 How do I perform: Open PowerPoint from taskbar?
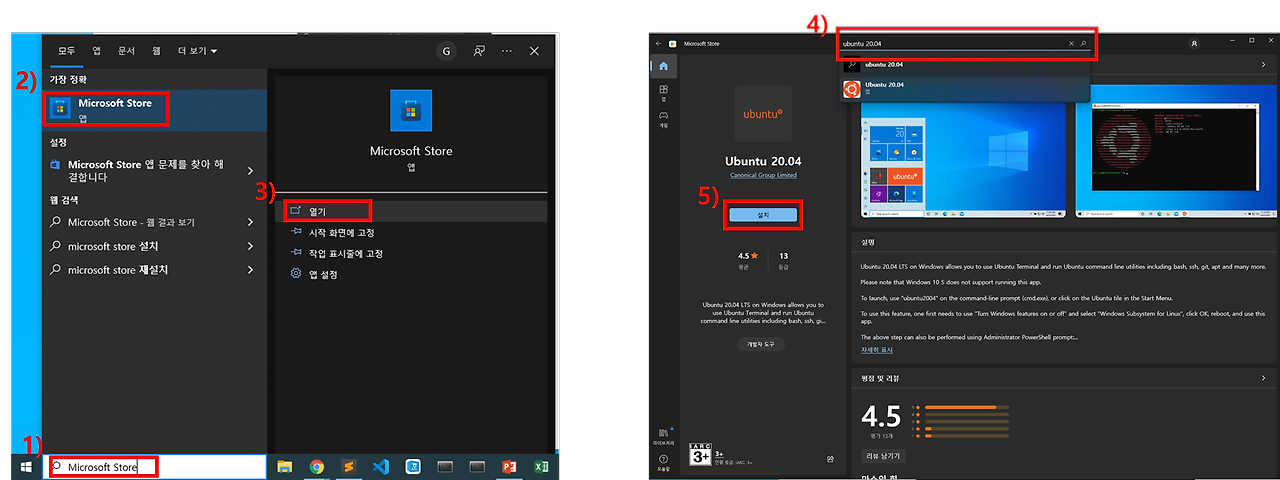point(508,467)
